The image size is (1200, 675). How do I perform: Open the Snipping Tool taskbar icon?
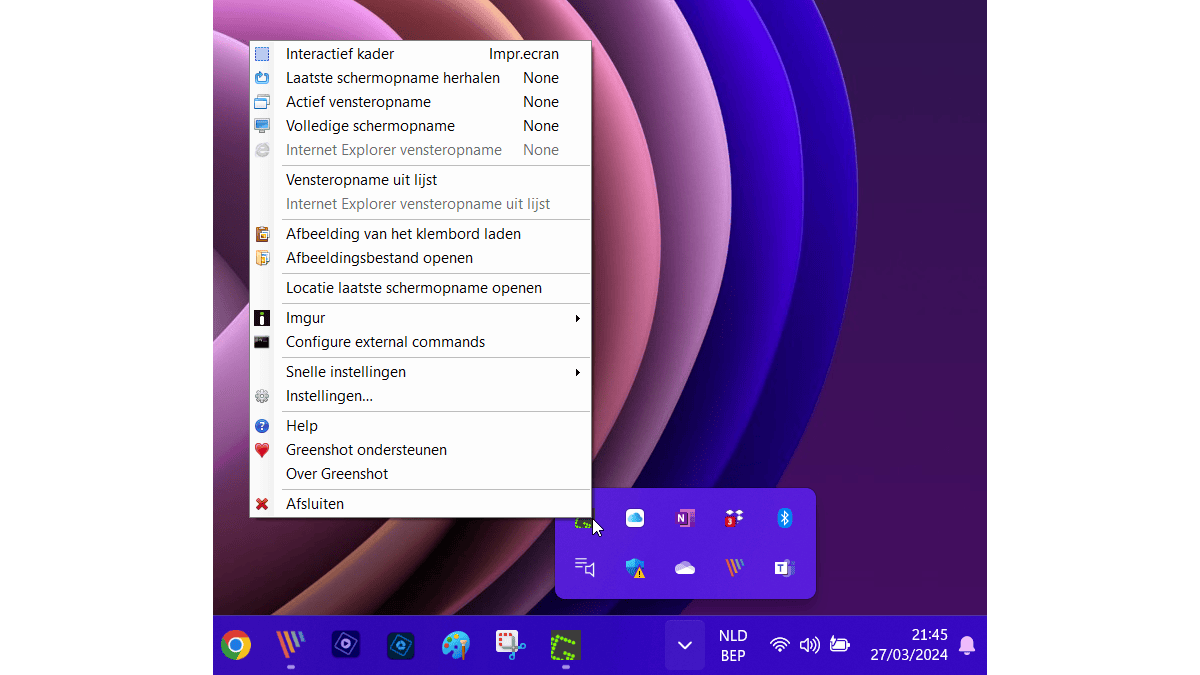511,645
